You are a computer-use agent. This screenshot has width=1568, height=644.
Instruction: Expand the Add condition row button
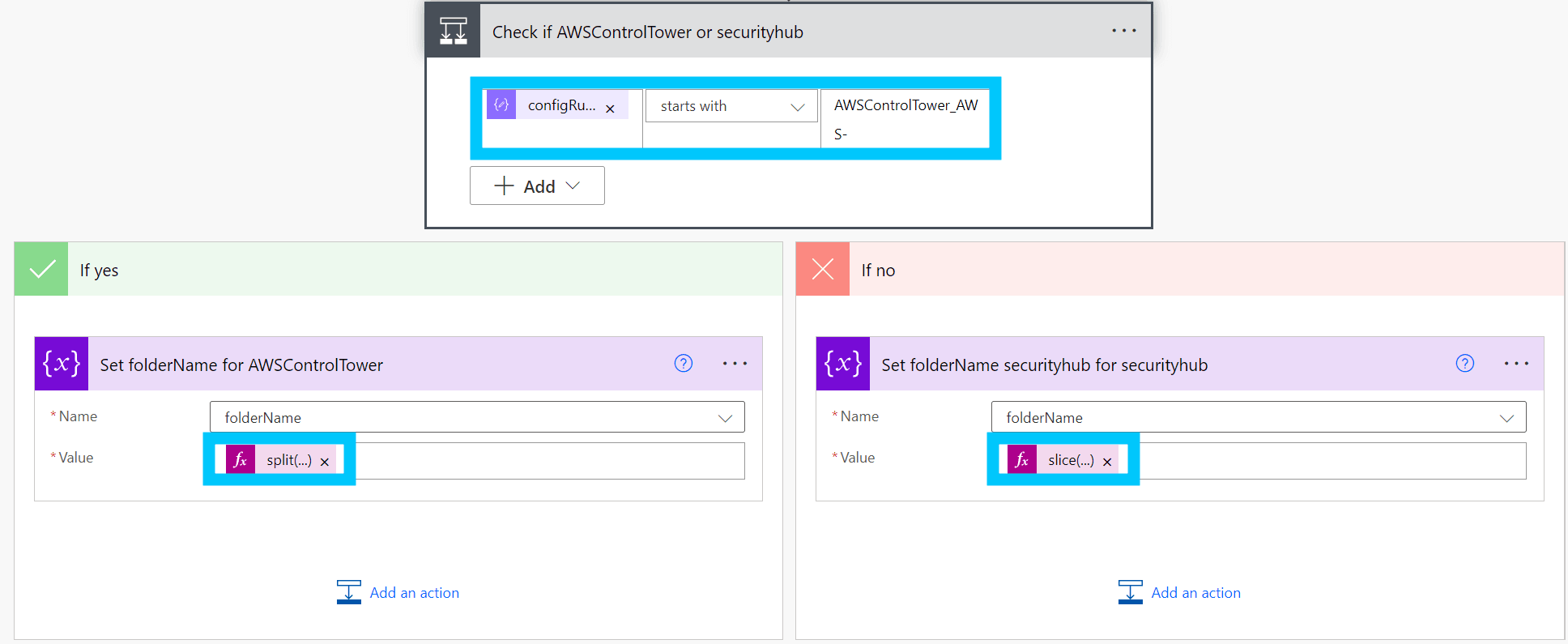pyautogui.click(x=537, y=186)
